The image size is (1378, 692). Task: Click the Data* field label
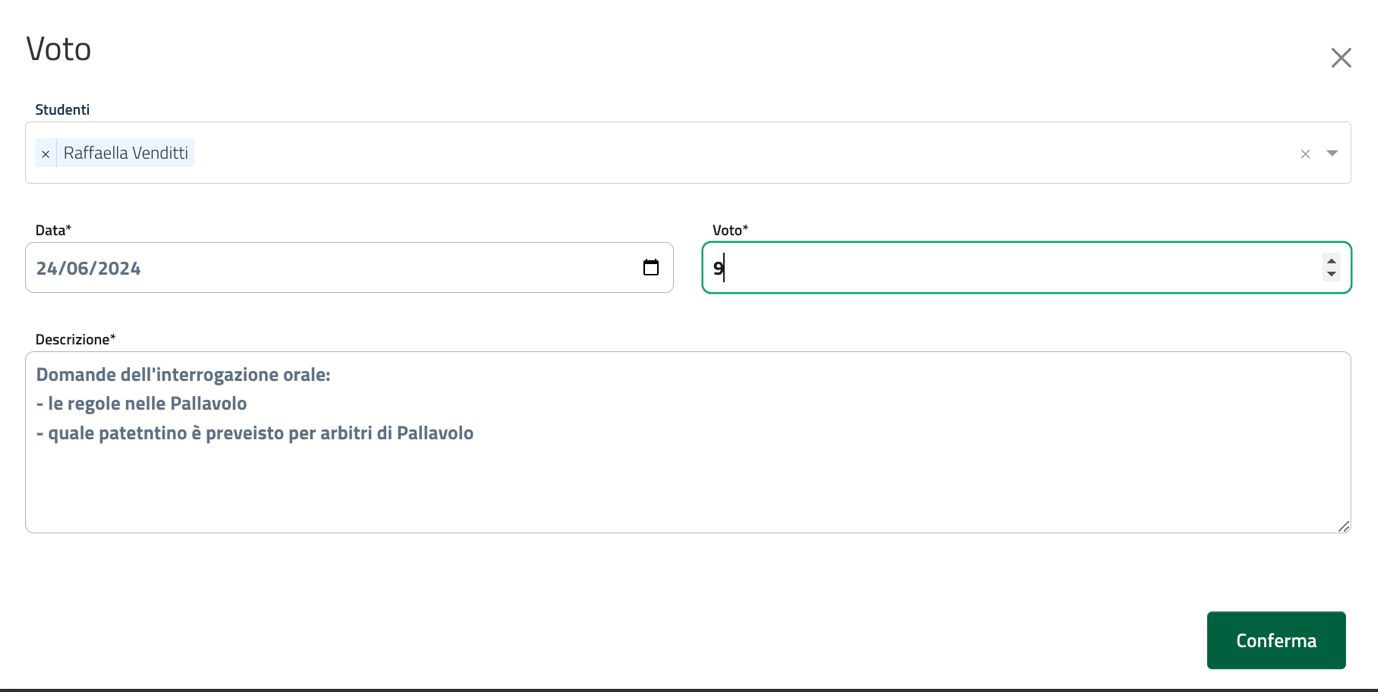[x=53, y=230]
